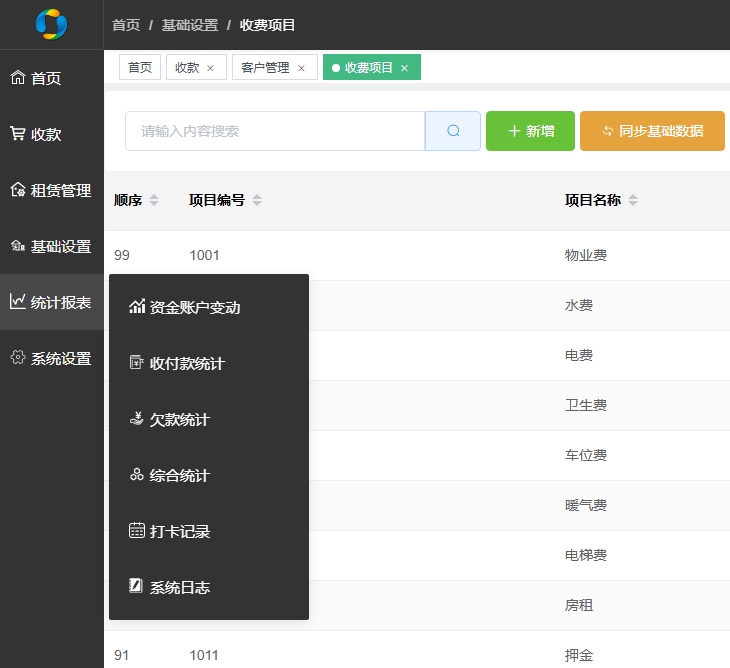Screen dimensions: 730x668
Task: Open 资金账户变动 from the submenu
Action: coord(195,308)
